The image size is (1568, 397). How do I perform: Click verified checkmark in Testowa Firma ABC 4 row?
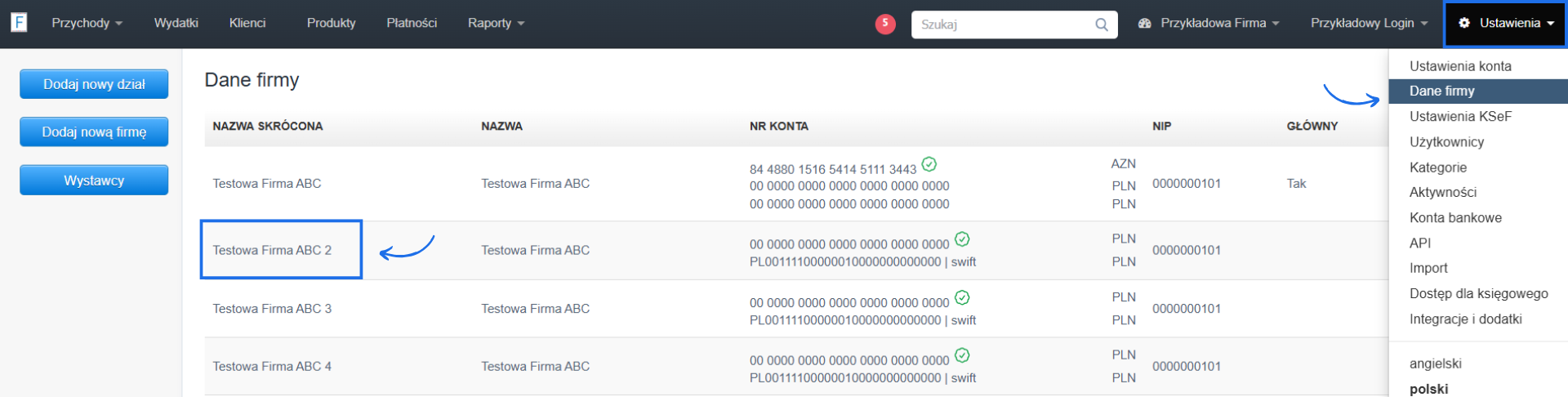tap(962, 355)
